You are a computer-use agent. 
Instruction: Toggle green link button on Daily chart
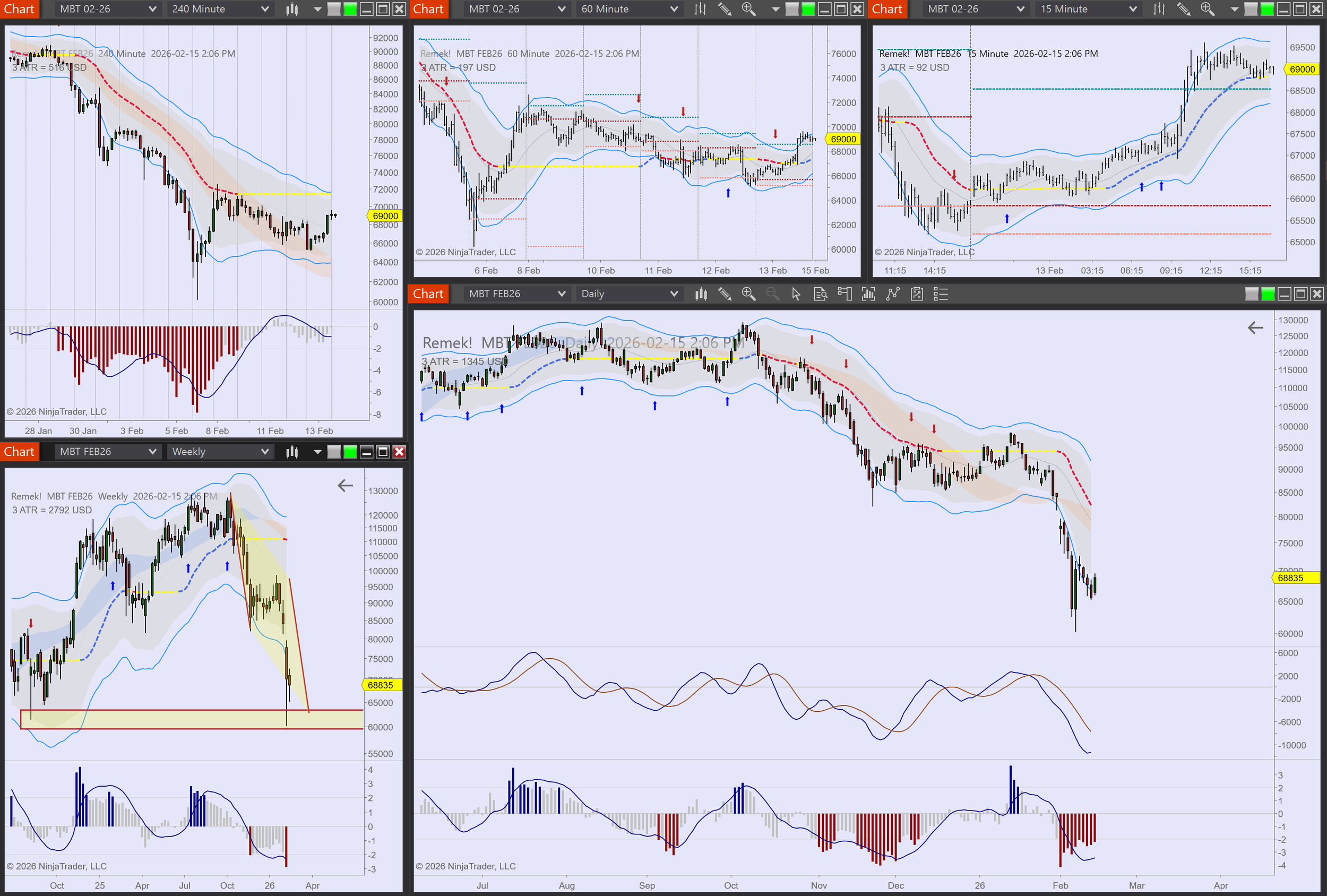click(x=1268, y=294)
